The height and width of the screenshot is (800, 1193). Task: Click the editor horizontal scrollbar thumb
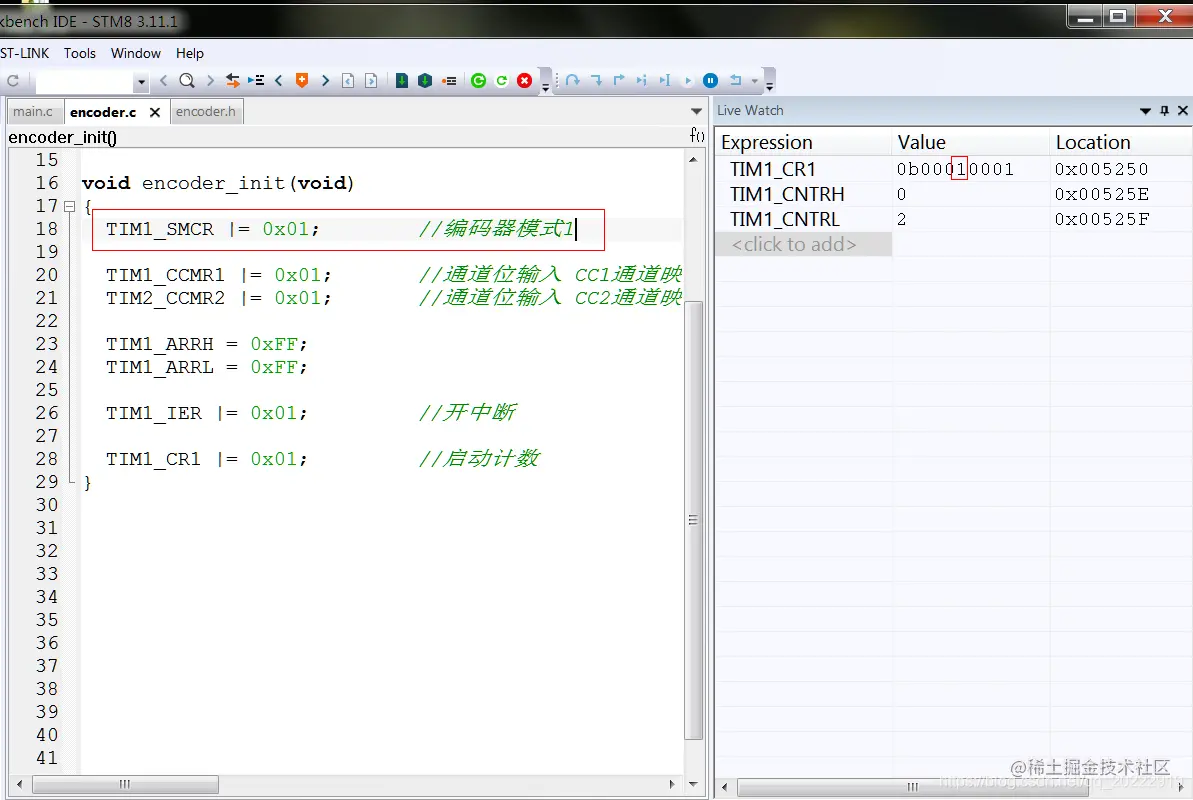point(125,784)
